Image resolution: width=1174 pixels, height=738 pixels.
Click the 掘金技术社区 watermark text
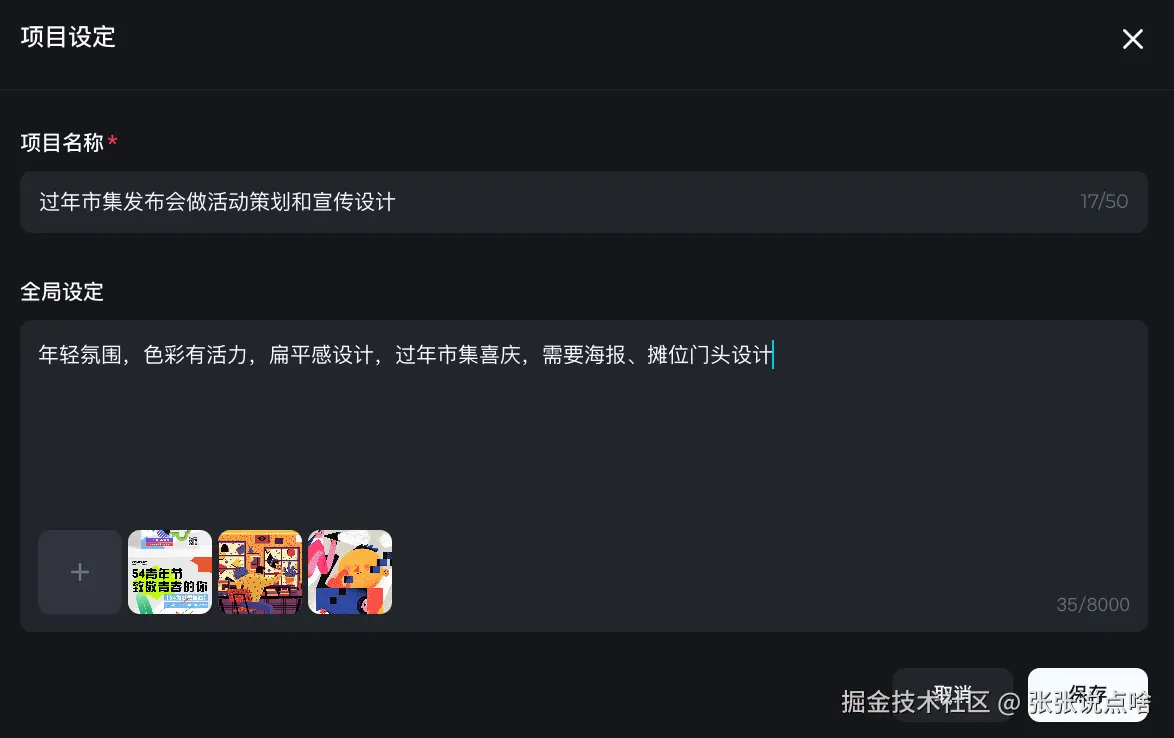915,702
